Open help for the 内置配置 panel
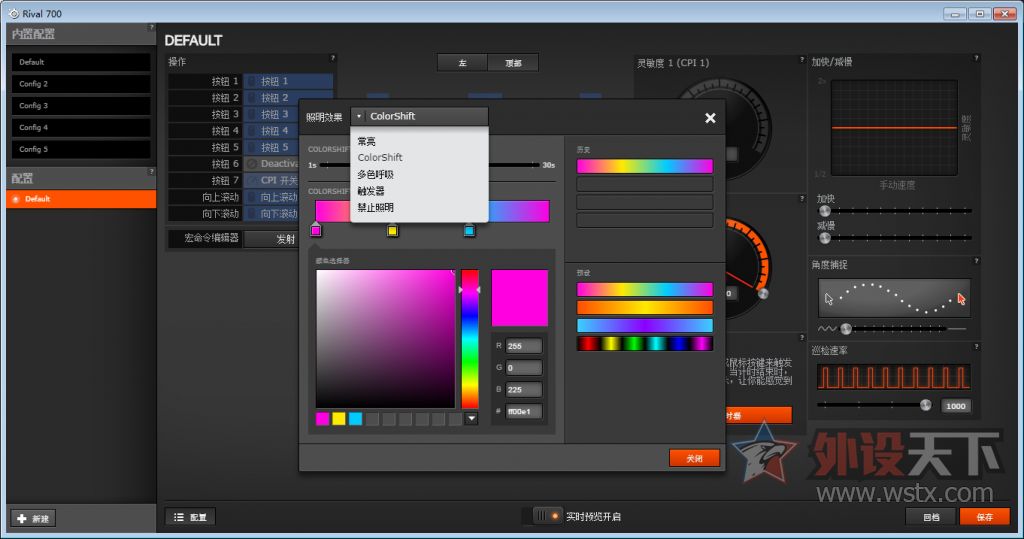Viewport: 1024px width, 539px height. [152, 27]
